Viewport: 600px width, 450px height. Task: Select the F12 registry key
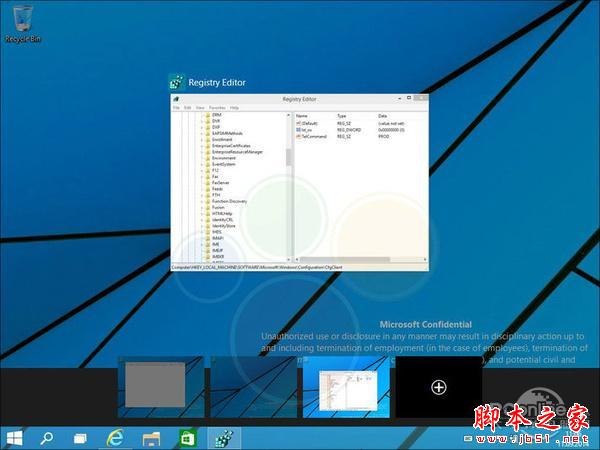click(x=215, y=170)
